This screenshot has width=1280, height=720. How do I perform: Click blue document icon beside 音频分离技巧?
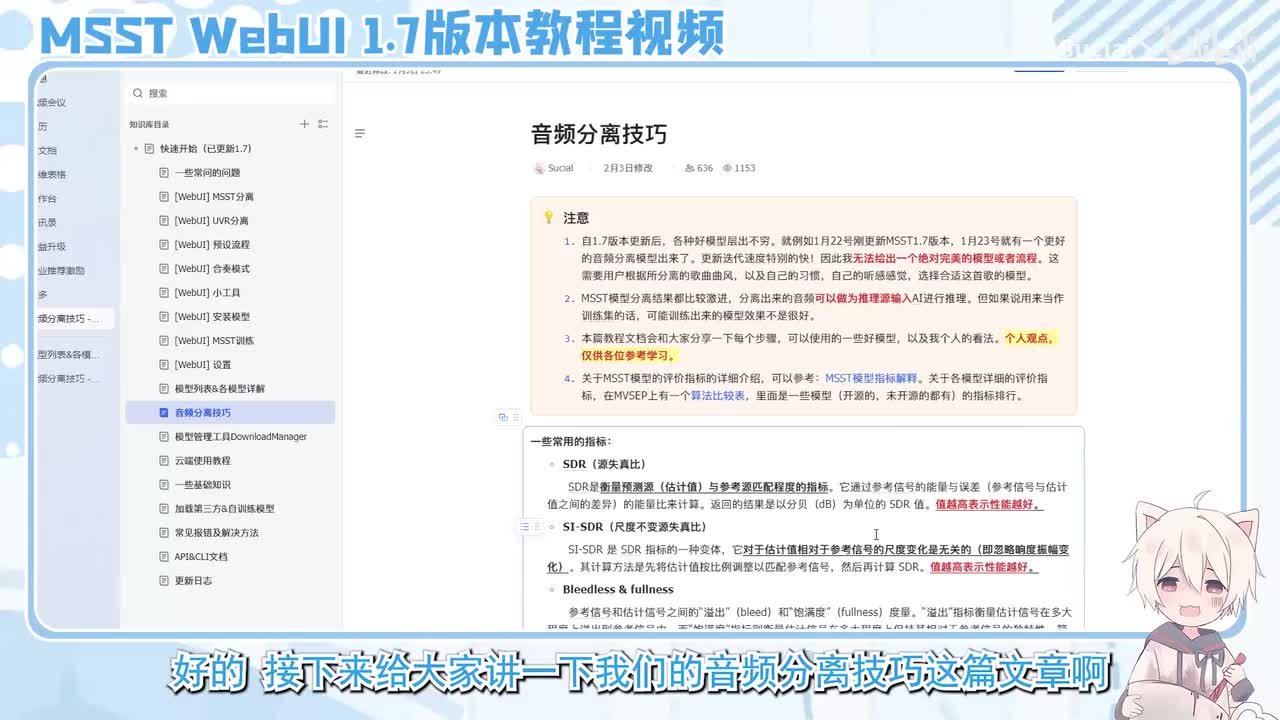point(164,412)
